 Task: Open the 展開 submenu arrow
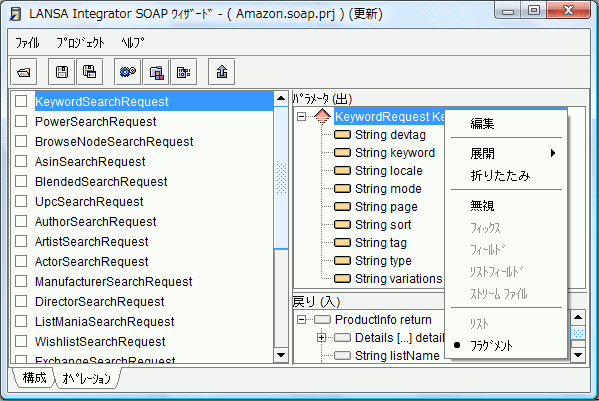[553, 154]
